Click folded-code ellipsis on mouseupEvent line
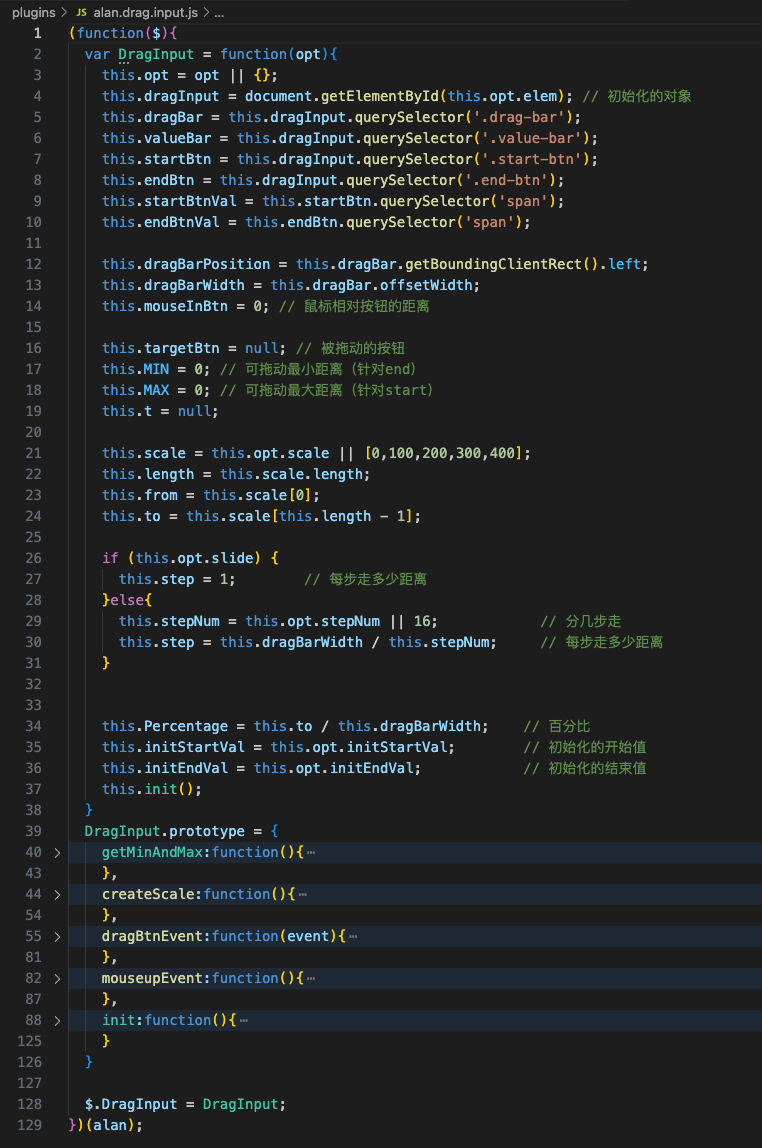 click(311, 978)
